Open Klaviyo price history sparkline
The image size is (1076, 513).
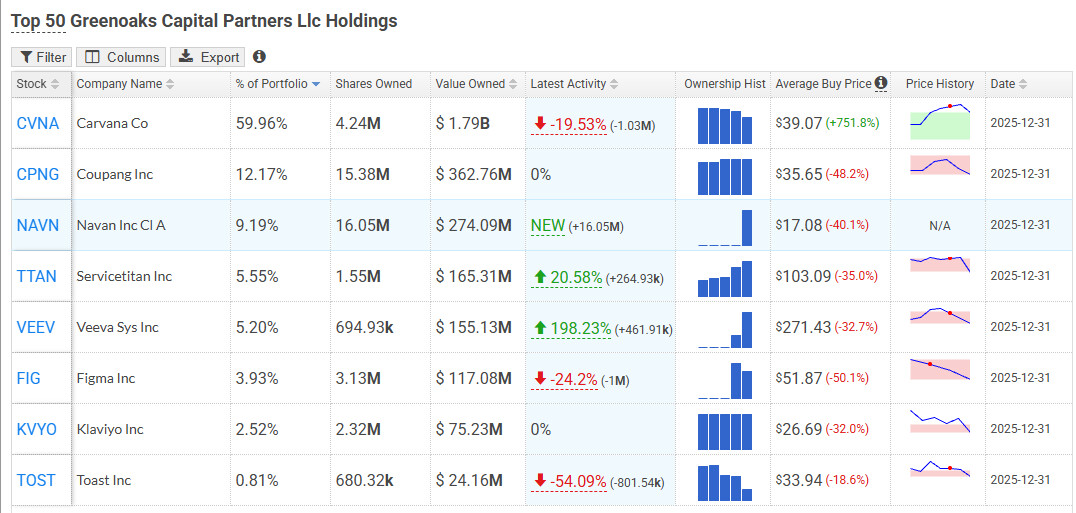point(940,421)
